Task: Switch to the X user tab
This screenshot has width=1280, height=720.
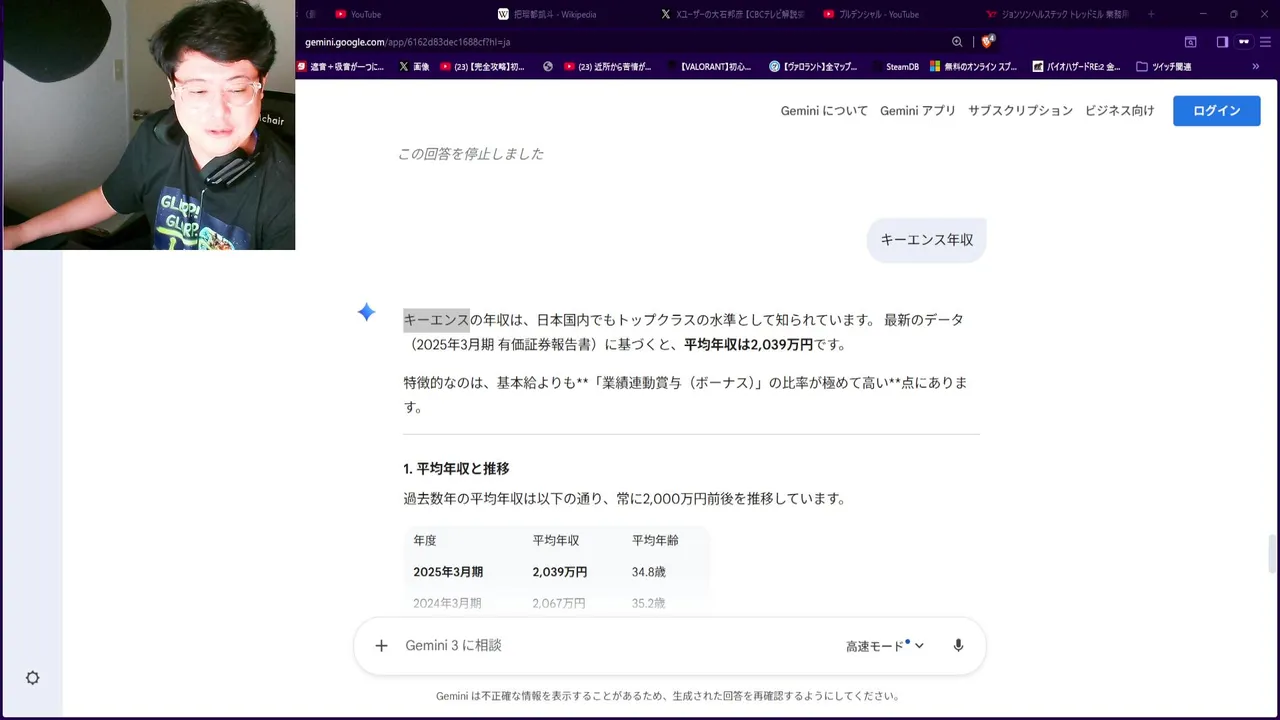Action: coord(733,14)
